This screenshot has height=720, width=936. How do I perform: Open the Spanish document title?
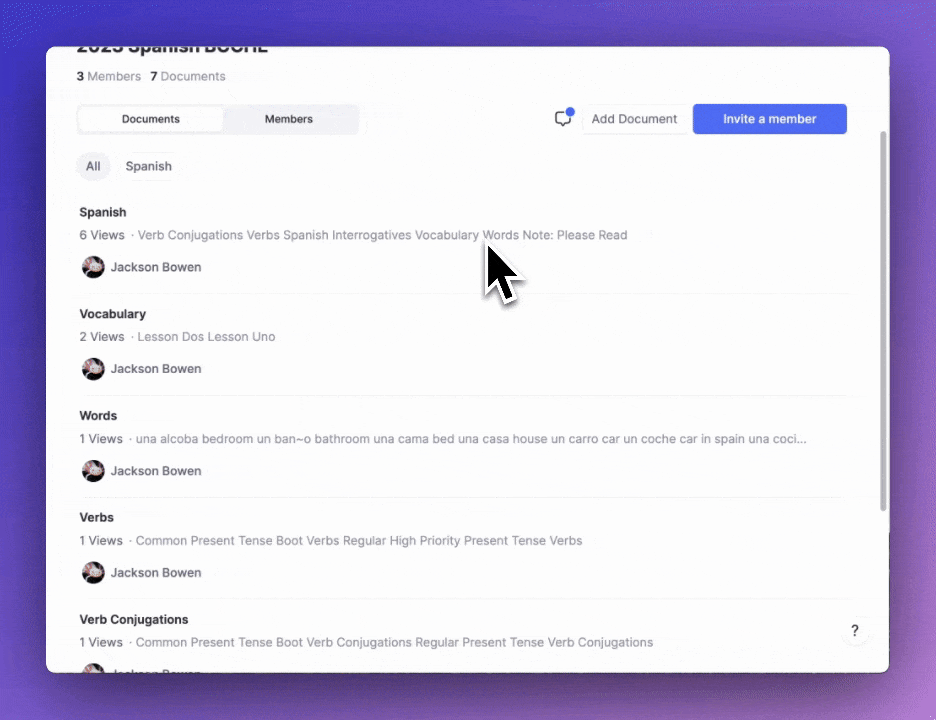click(103, 212)
